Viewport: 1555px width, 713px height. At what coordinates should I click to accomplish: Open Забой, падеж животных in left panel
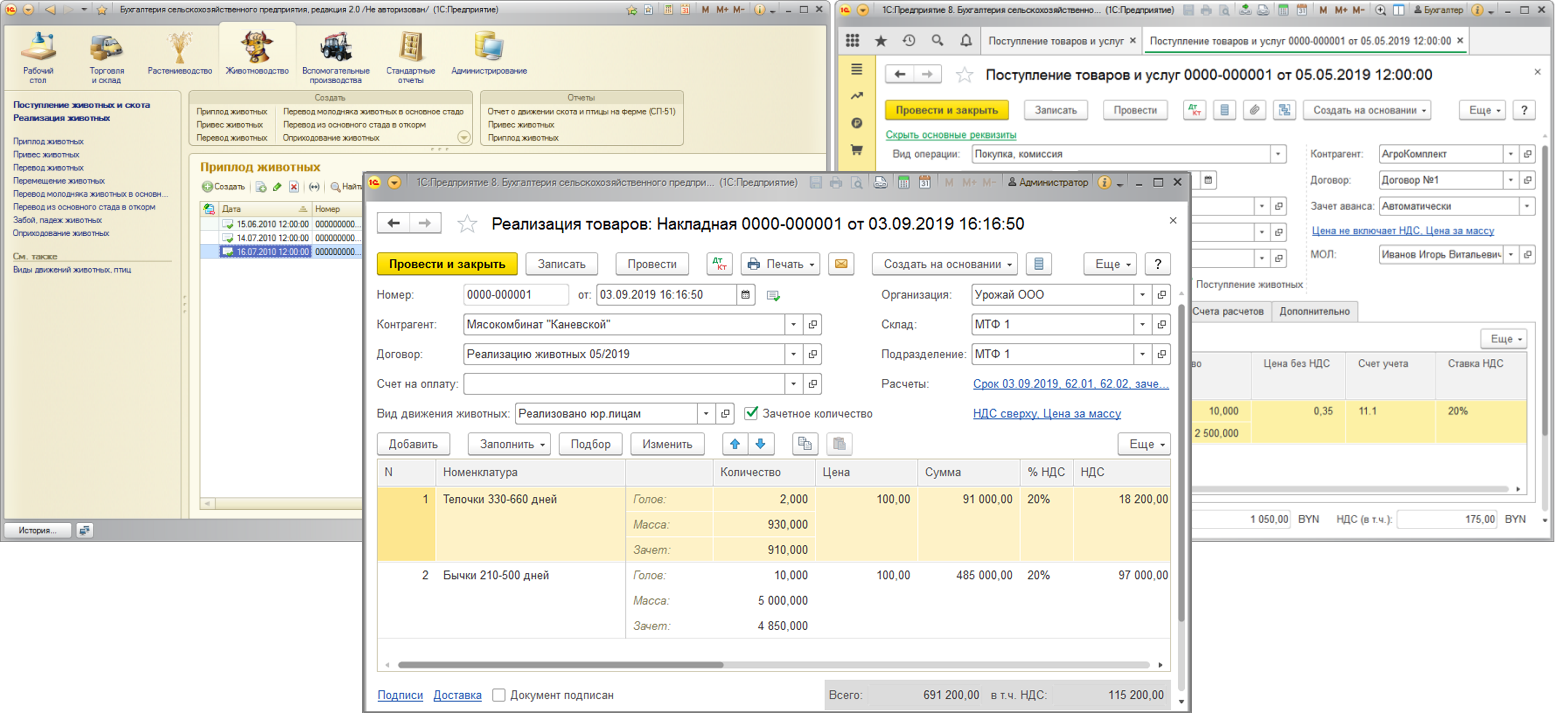57,220
